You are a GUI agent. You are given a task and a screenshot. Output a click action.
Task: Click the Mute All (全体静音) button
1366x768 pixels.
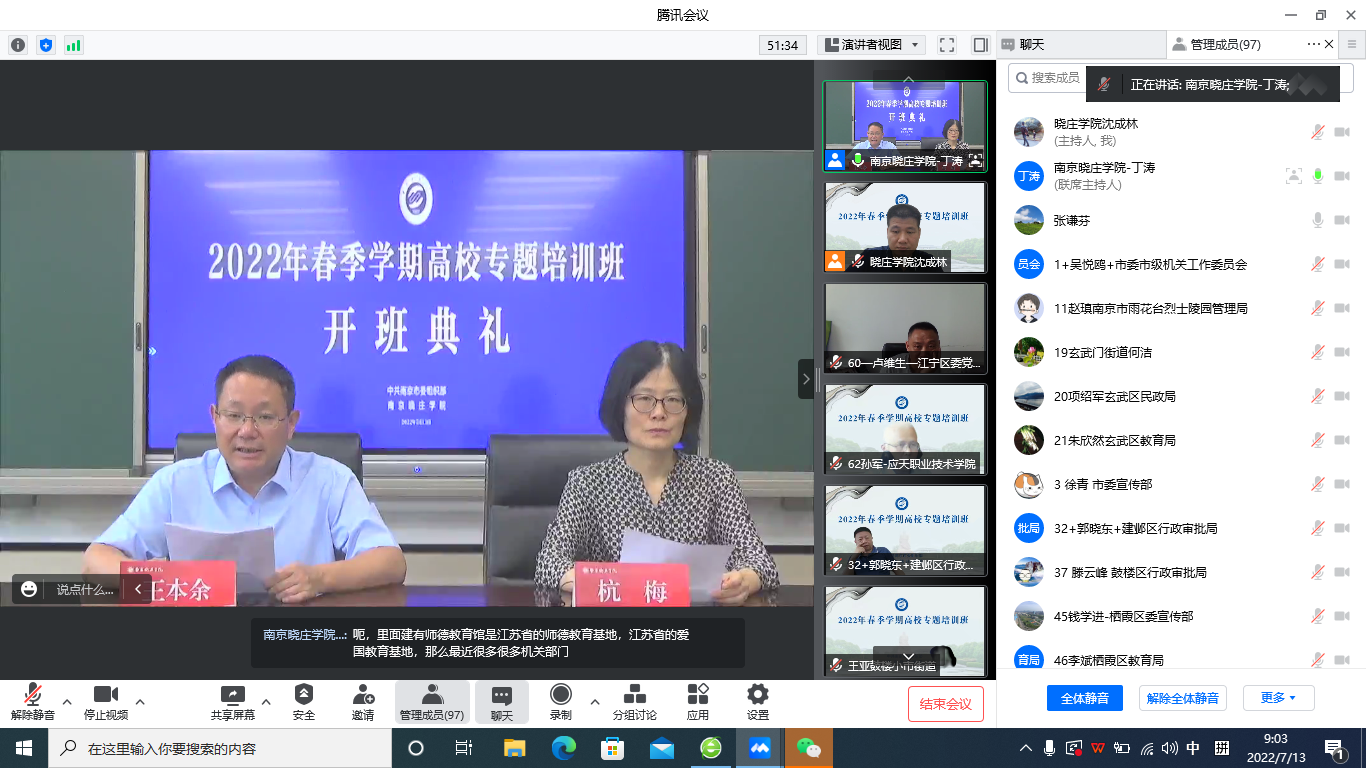click(1084, 698)
